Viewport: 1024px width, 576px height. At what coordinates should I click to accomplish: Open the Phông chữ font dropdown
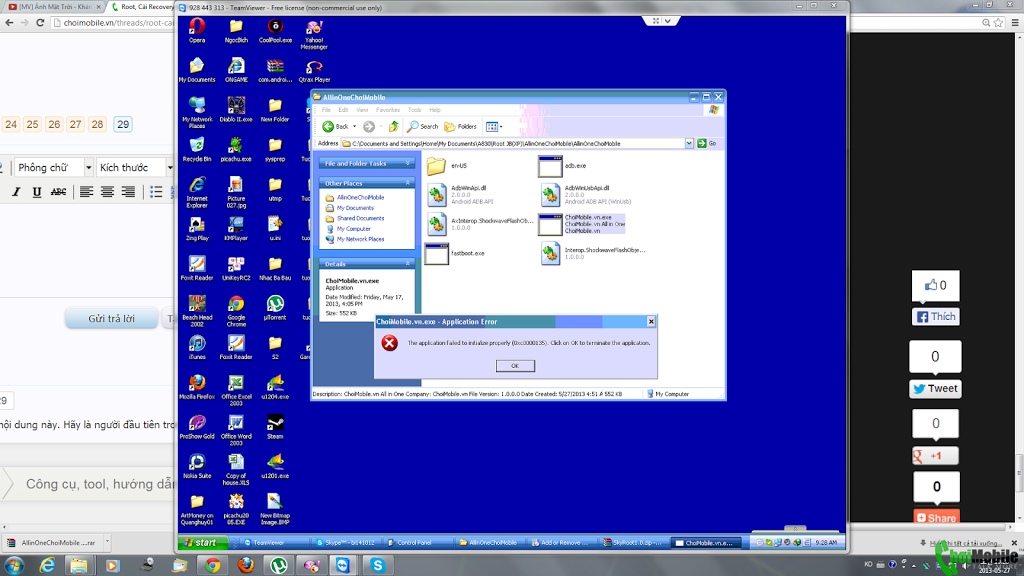(54, 168)
